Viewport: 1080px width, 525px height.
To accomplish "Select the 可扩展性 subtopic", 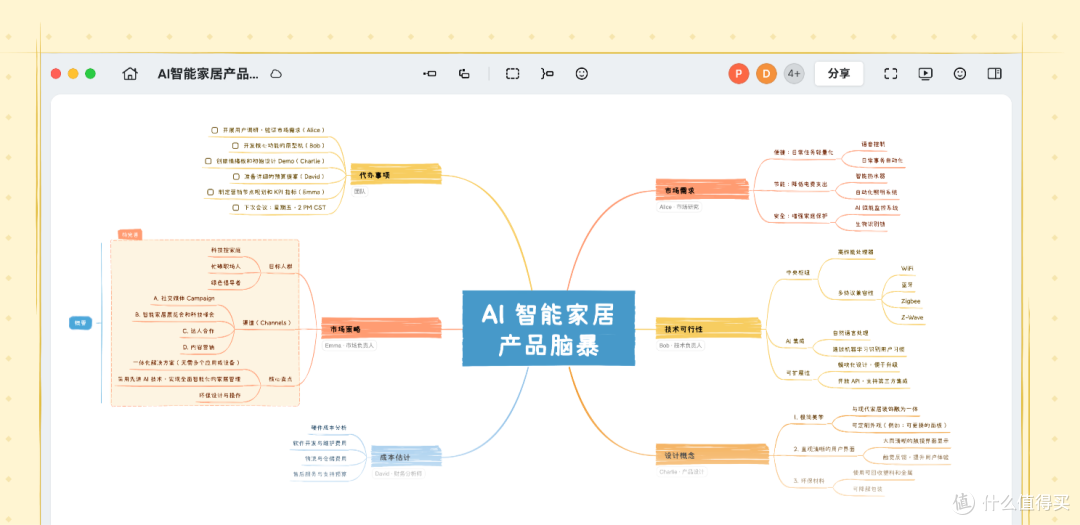I will point(798,373).
